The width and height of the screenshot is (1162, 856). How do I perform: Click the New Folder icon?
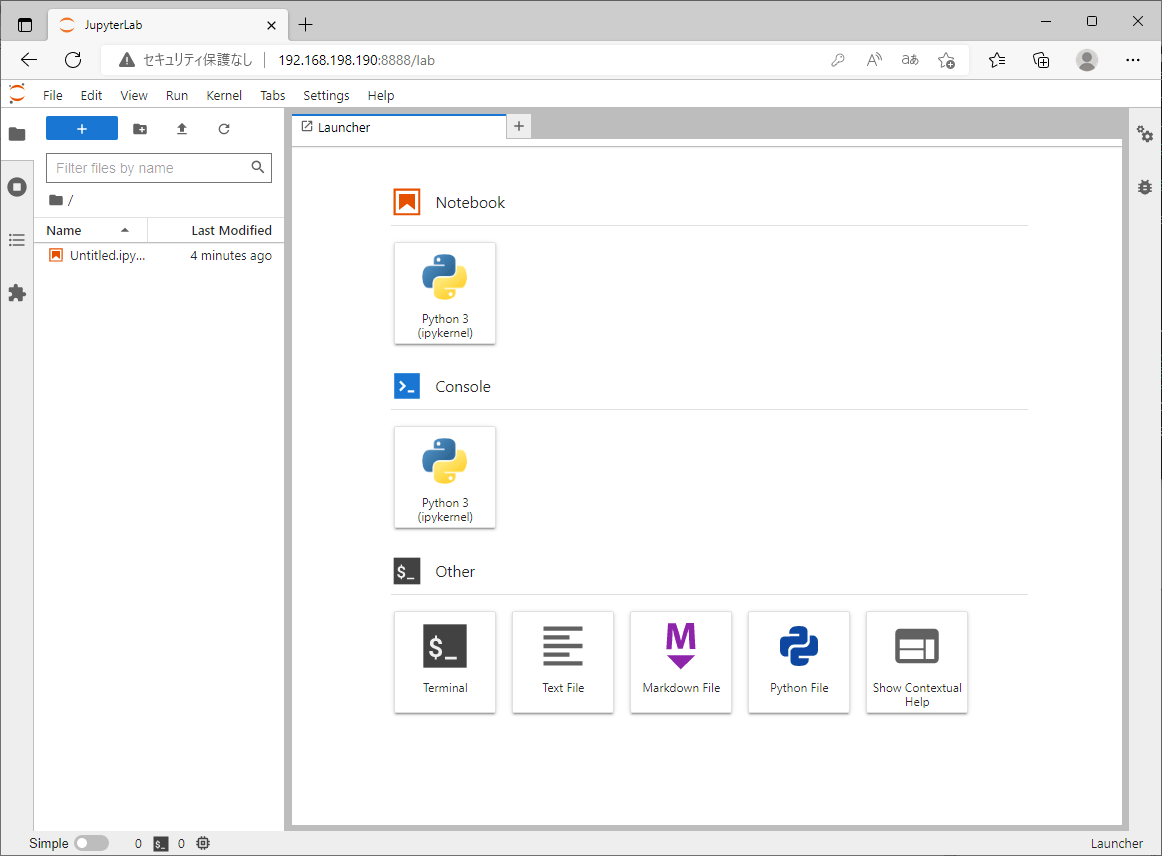(x=140, y=129)
